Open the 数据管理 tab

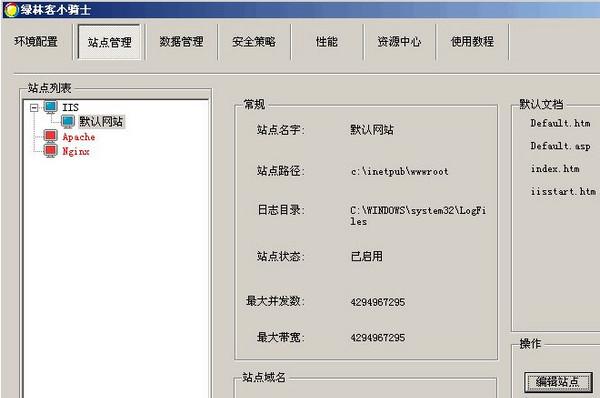[181, 41]
